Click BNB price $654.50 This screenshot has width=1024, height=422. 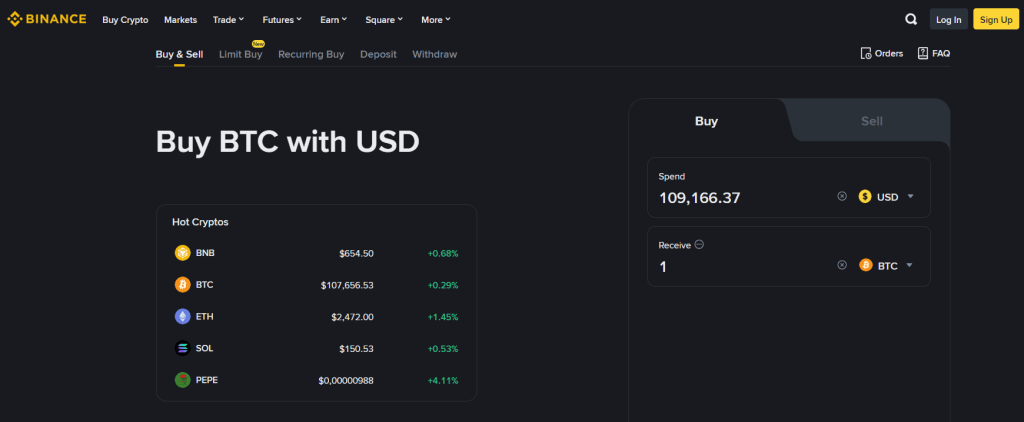point(356,253)
